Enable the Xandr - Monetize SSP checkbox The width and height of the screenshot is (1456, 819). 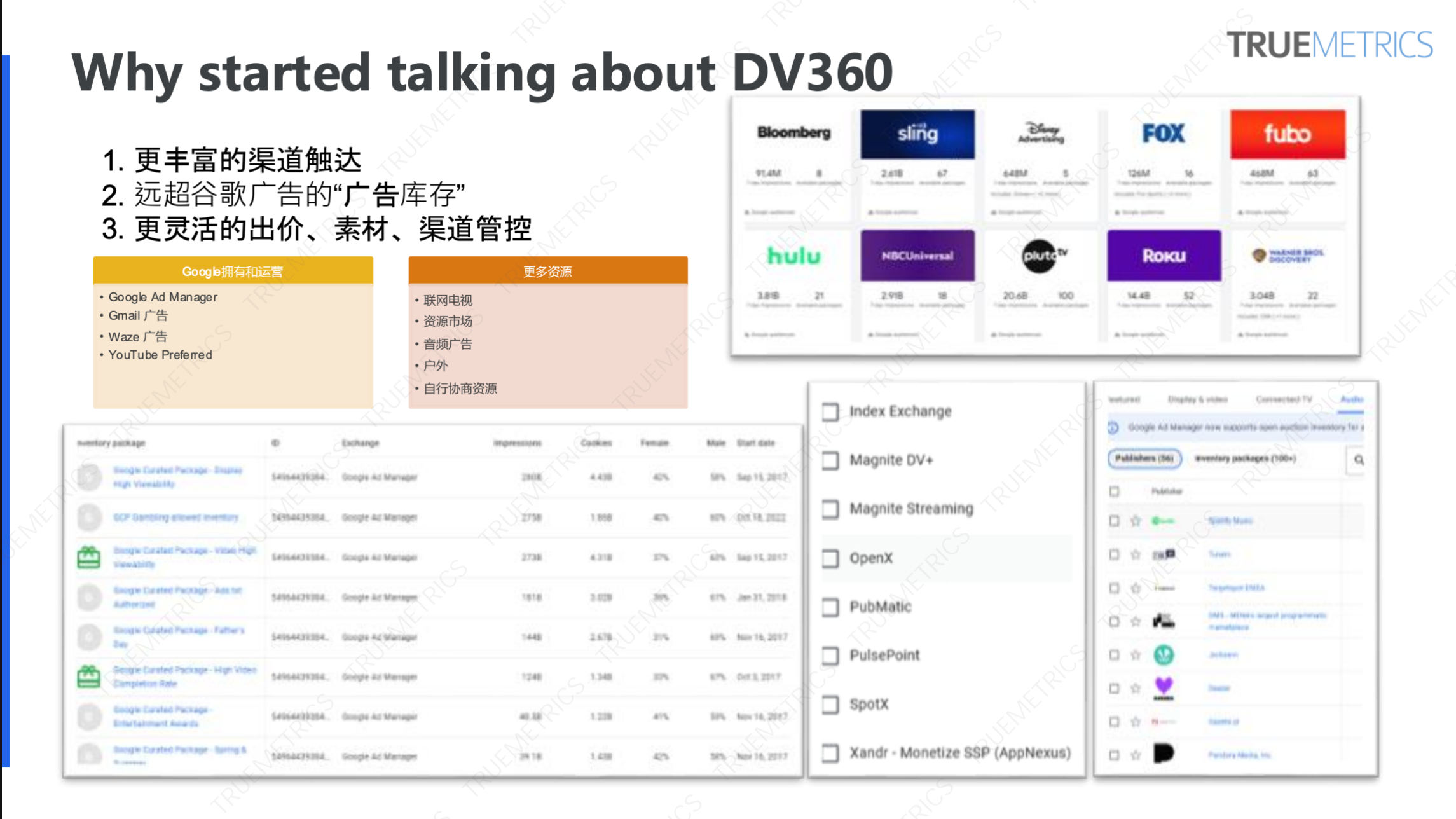[830, 754]
